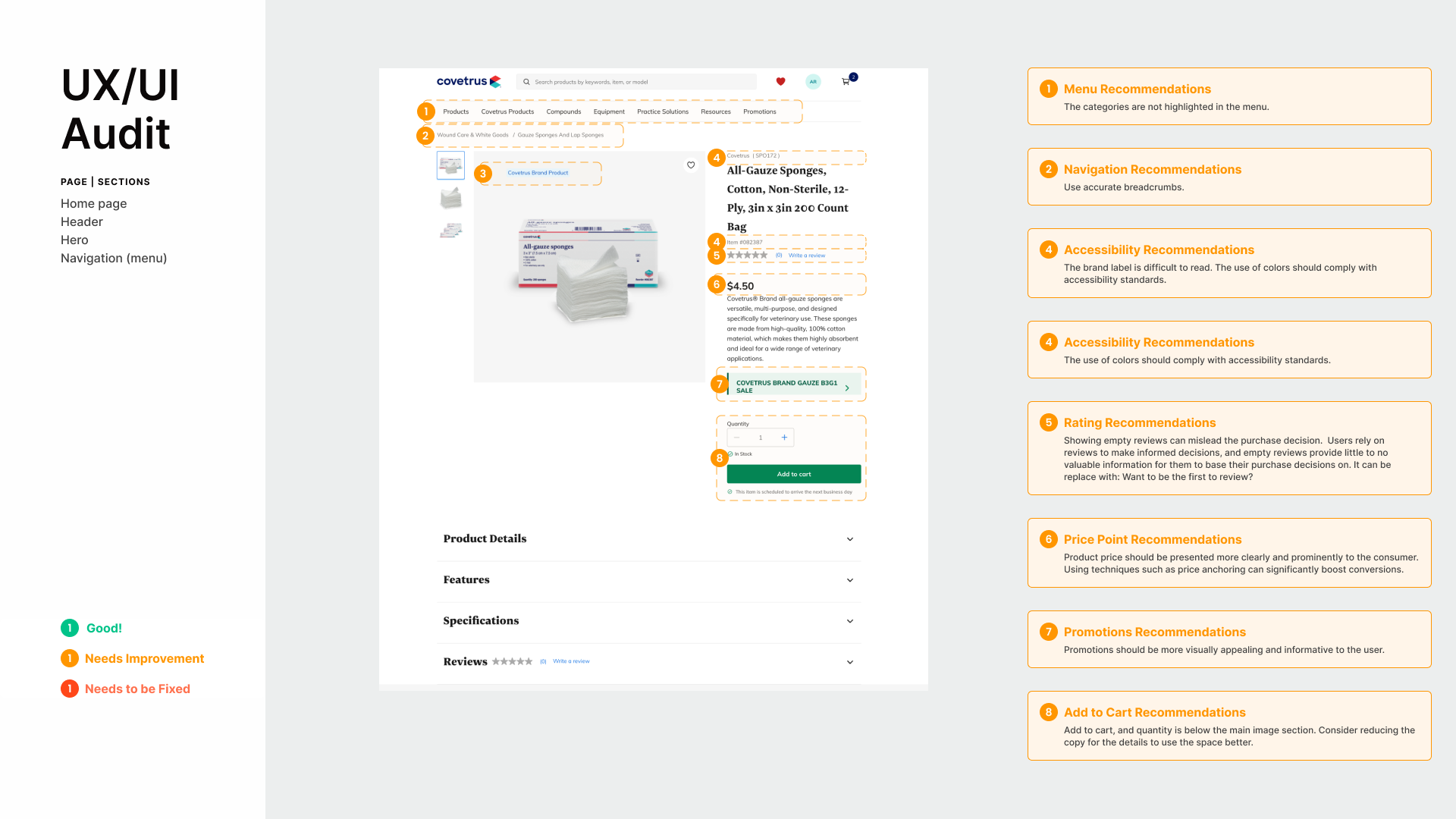Click the search products input field

[x=636, y=82]
